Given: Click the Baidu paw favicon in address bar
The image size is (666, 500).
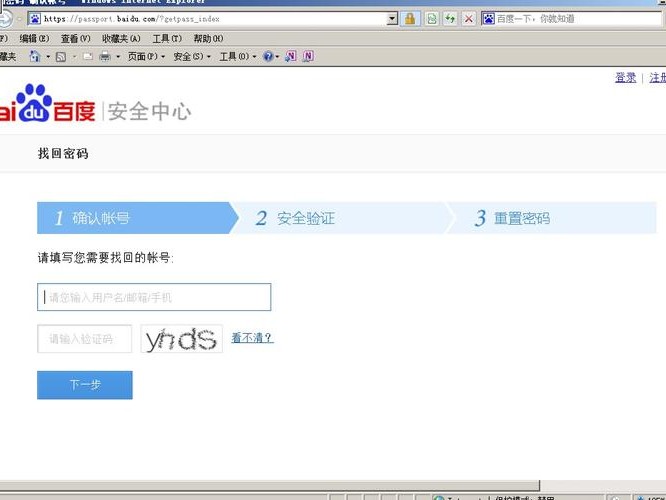Looking at the screenshot, I should (35, 19).
